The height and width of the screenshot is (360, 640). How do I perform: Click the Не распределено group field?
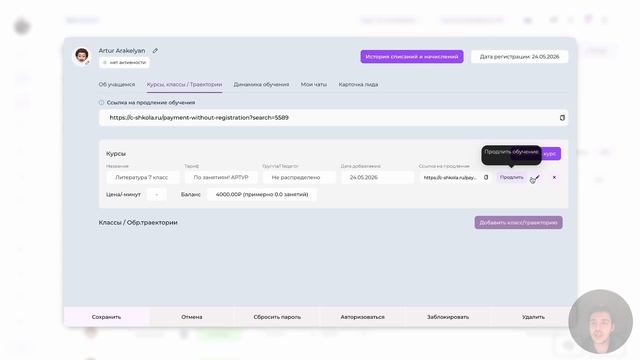pos(299,178)
